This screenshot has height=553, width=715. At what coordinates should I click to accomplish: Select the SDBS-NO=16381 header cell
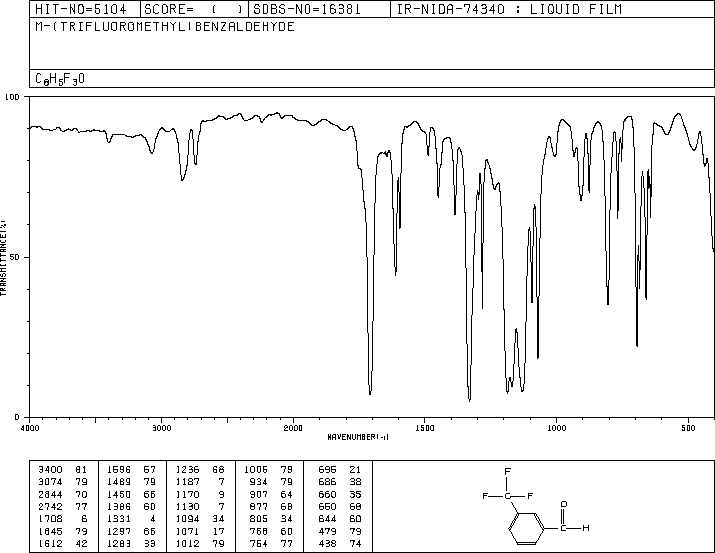click(307, 10)
